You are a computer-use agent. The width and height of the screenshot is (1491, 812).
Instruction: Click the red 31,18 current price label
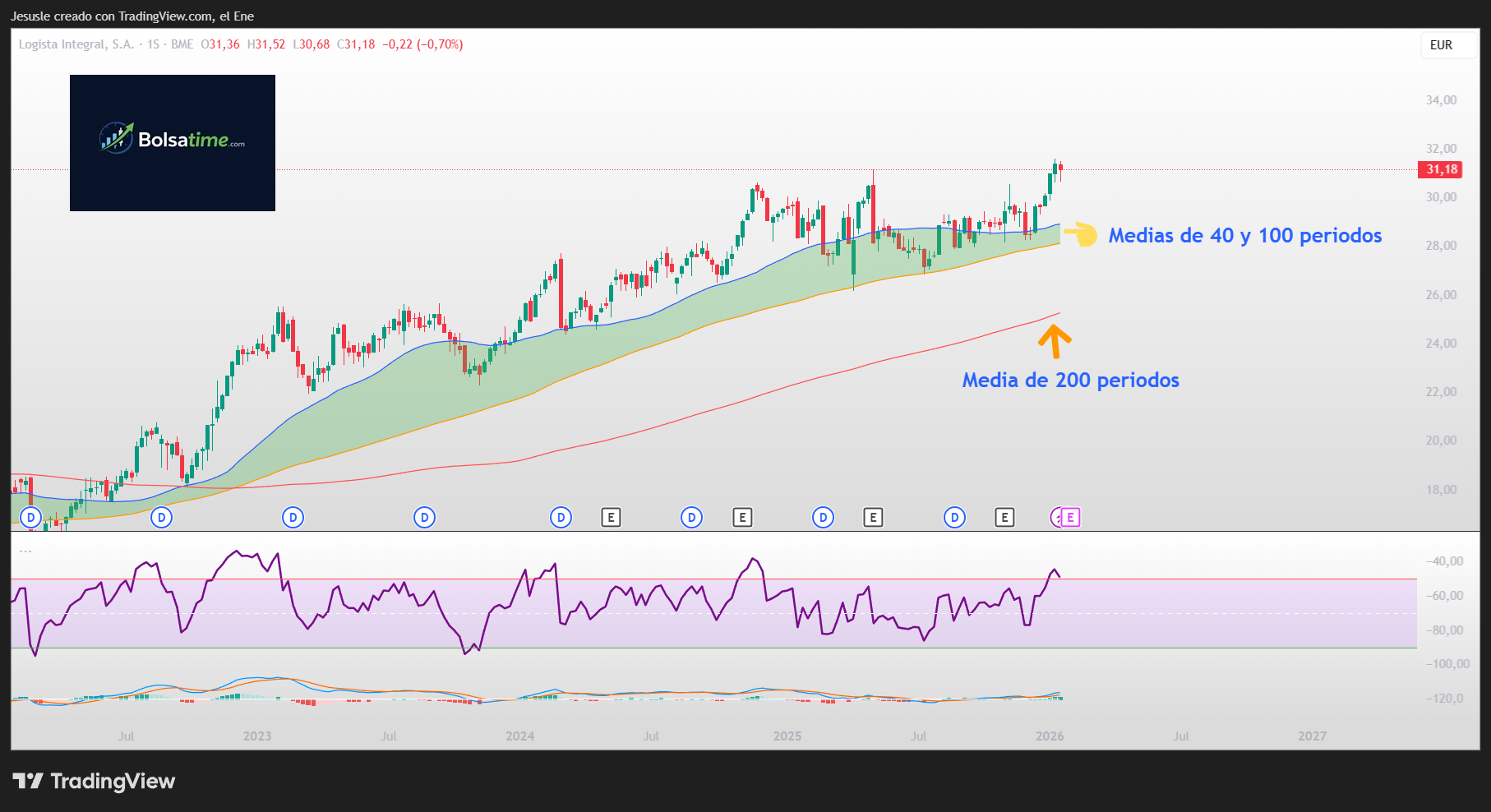(x=1441, y=169)
